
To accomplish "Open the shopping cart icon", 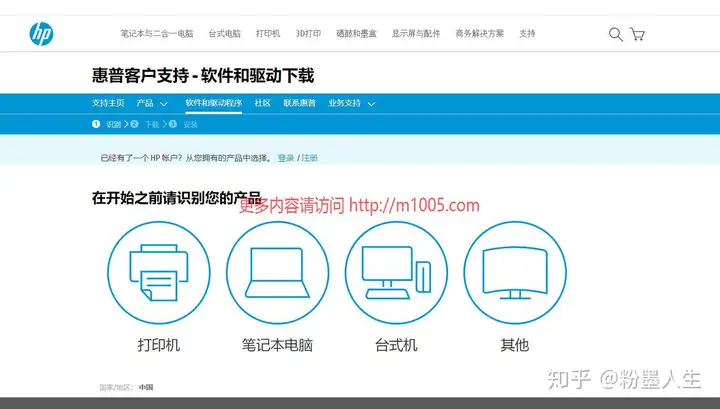I will [x=637, y=34].
